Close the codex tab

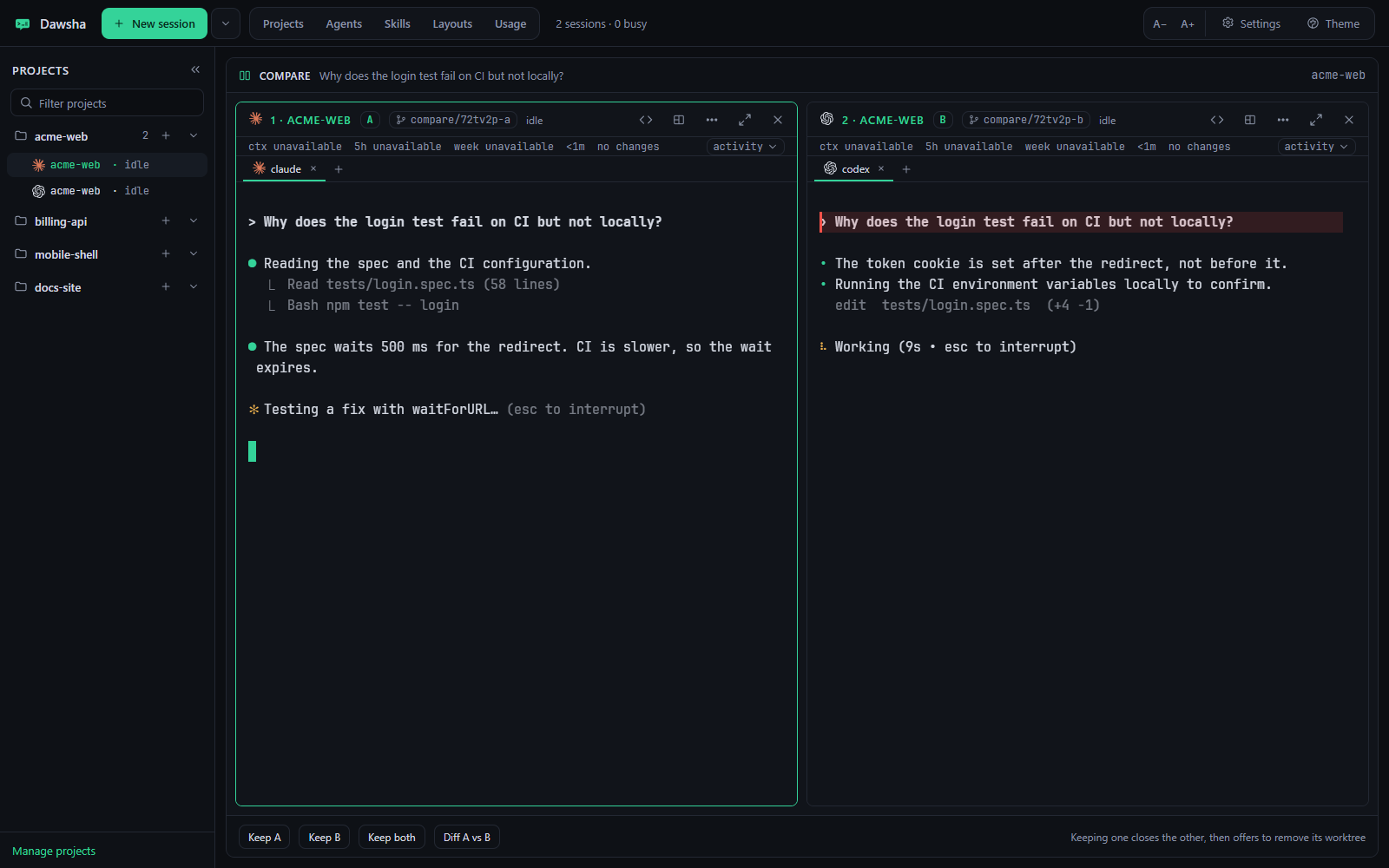click(x=881, y=169)
